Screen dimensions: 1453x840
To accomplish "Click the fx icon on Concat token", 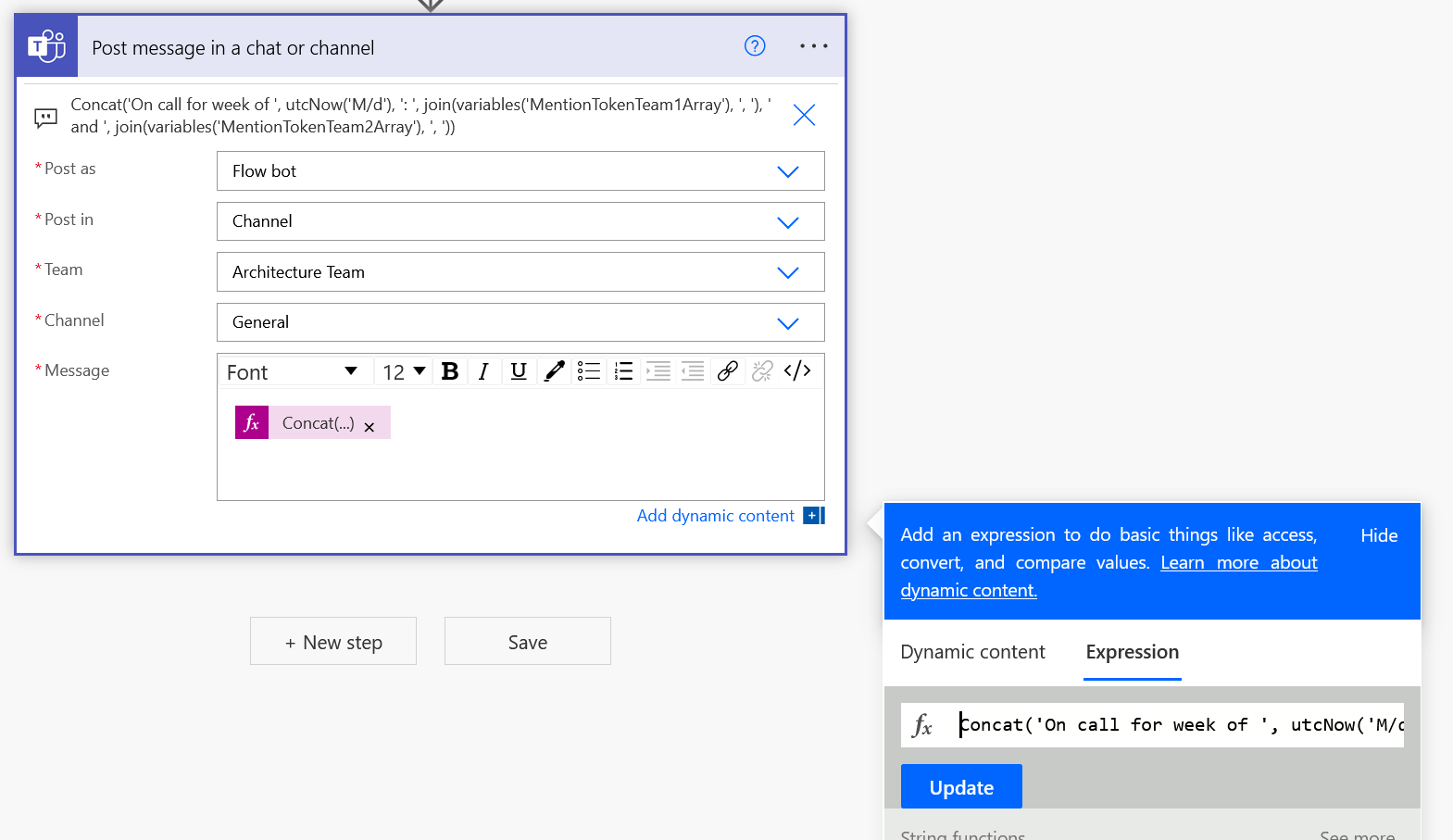I will pos(252,422).
